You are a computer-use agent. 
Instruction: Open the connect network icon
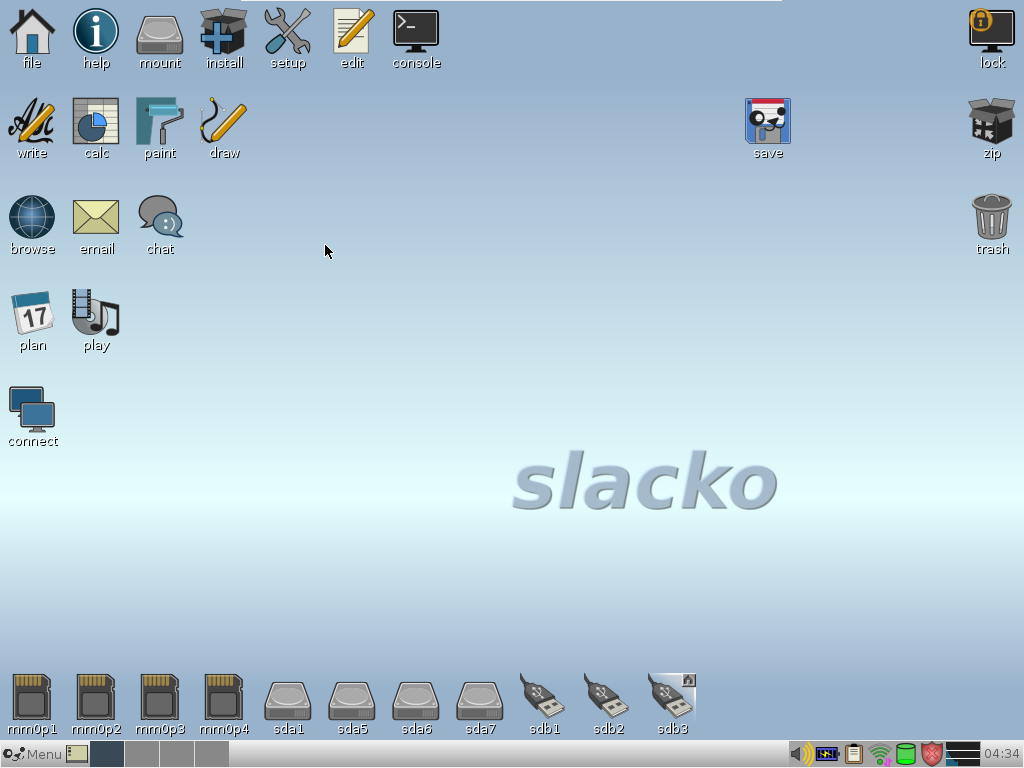point(32,409)
